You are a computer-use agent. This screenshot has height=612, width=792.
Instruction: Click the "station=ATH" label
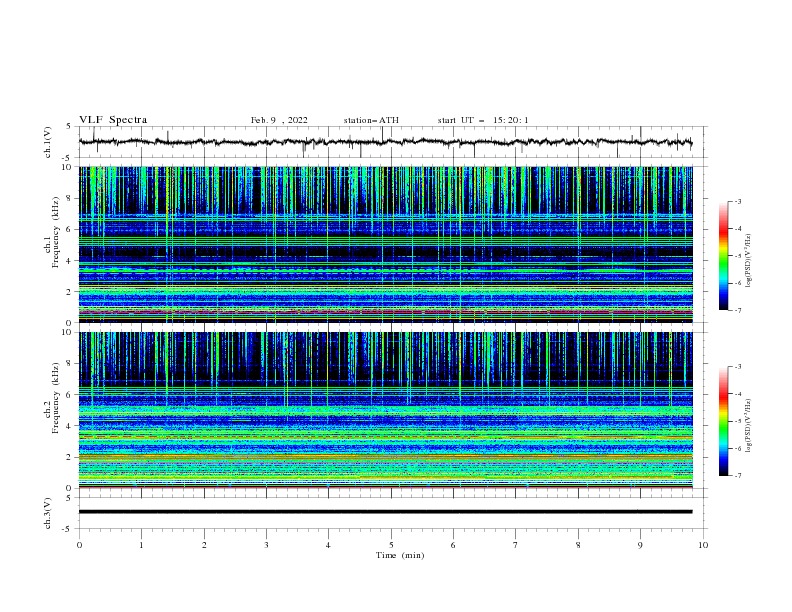(x=371, y=120)
